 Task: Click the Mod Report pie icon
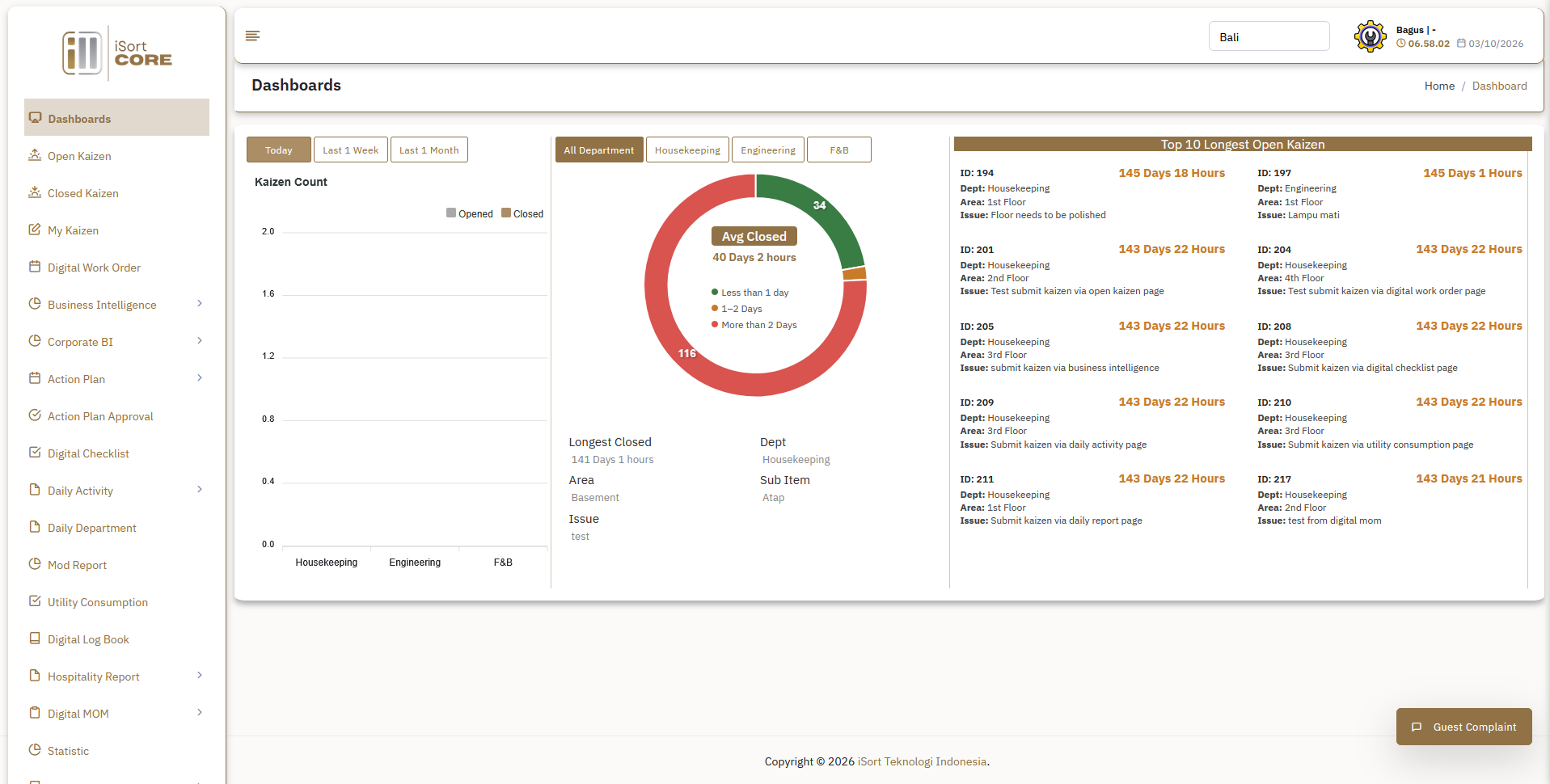point(35,564)
